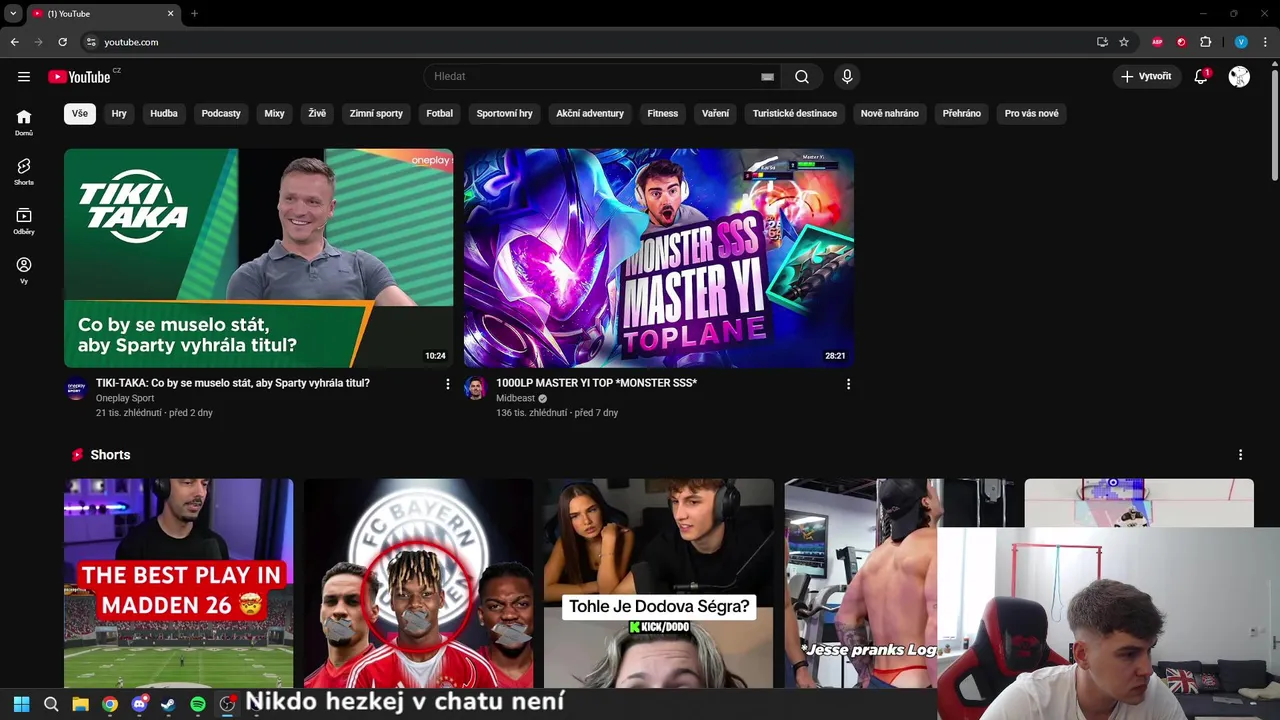Select the Akční adventury filter chip

[x=590, y=113]
